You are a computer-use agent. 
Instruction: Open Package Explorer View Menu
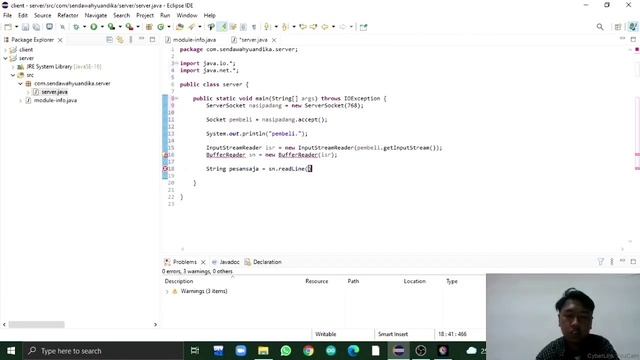tap(131, 40)
